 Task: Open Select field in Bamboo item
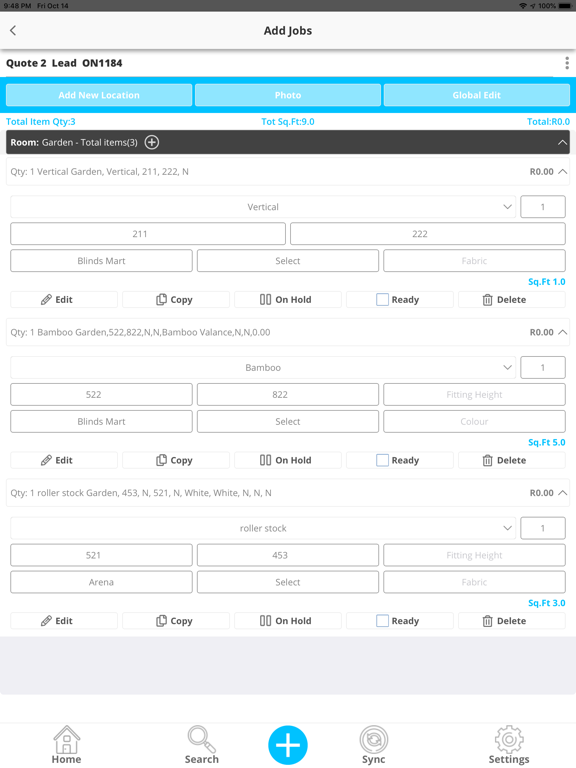(x=288, y=421)
